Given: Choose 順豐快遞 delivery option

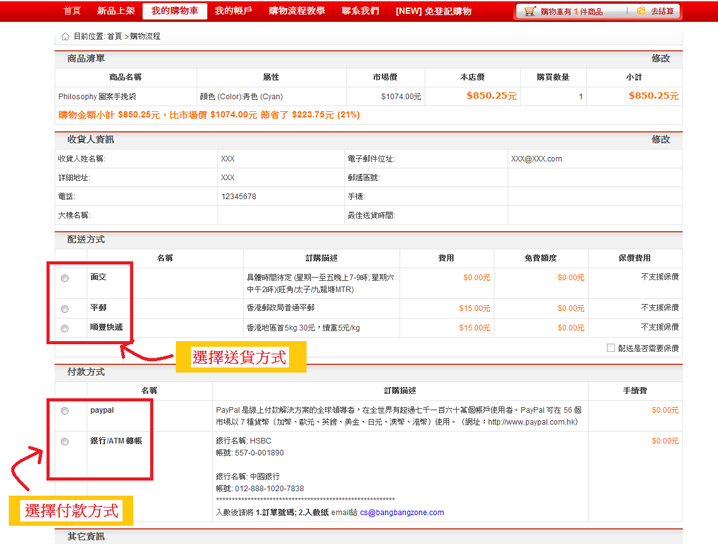Looking at the screenshot, I should [65, 328].
